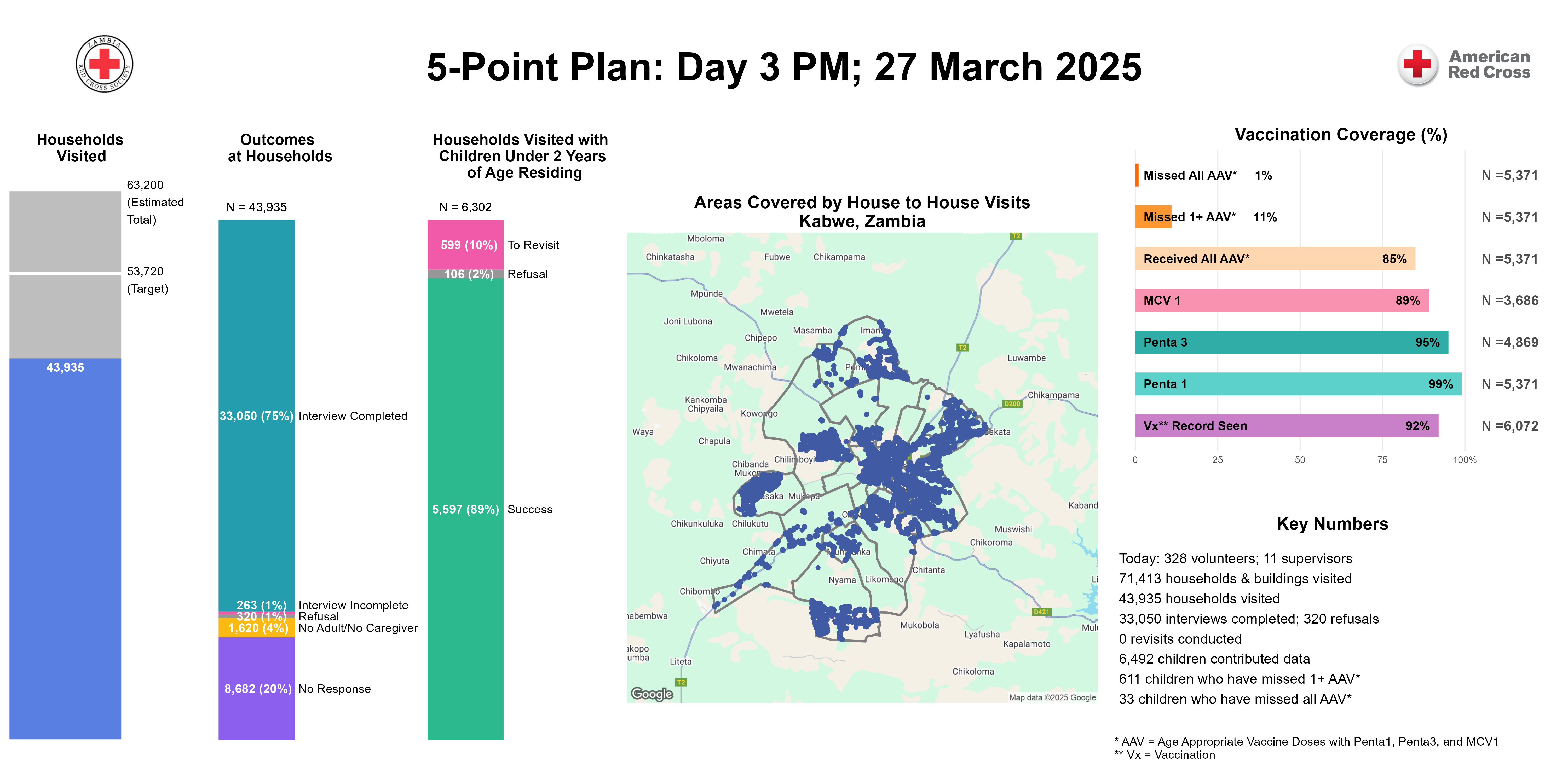The width and height of the screenshot is (1568, 784).
Task: Click the purple No Response bar segment
Action: tap(256, 688)
